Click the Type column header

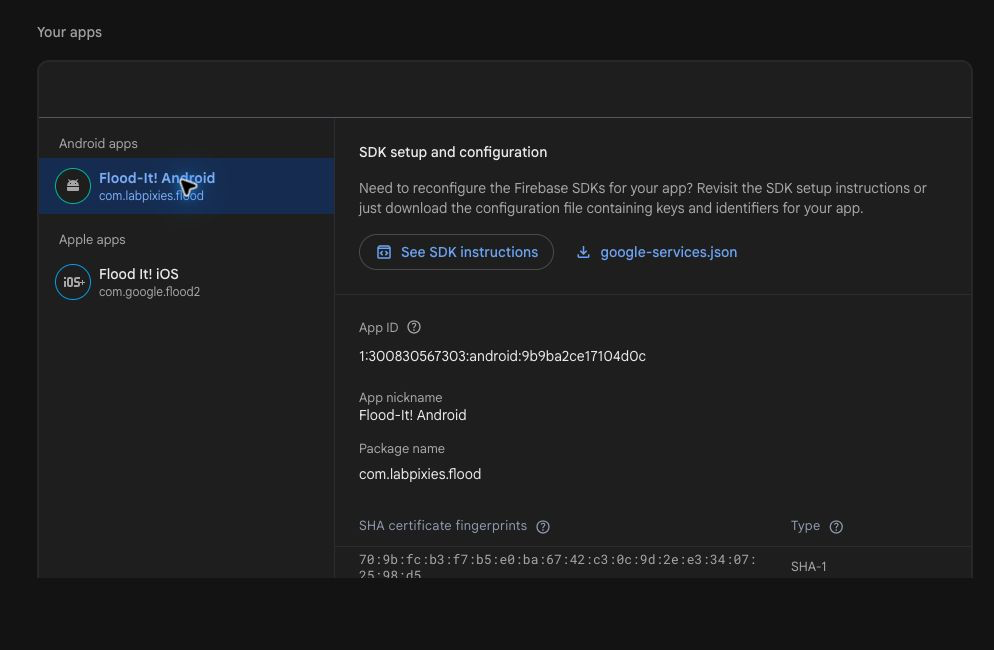pyautogui.click(x=805, y=526)
